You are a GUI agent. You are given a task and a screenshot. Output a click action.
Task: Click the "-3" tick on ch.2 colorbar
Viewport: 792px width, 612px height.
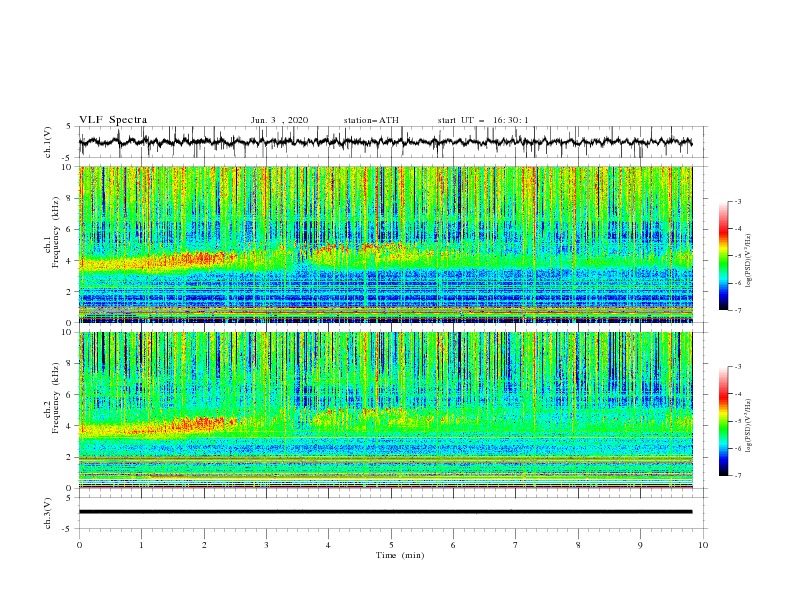tap(737, 367)
